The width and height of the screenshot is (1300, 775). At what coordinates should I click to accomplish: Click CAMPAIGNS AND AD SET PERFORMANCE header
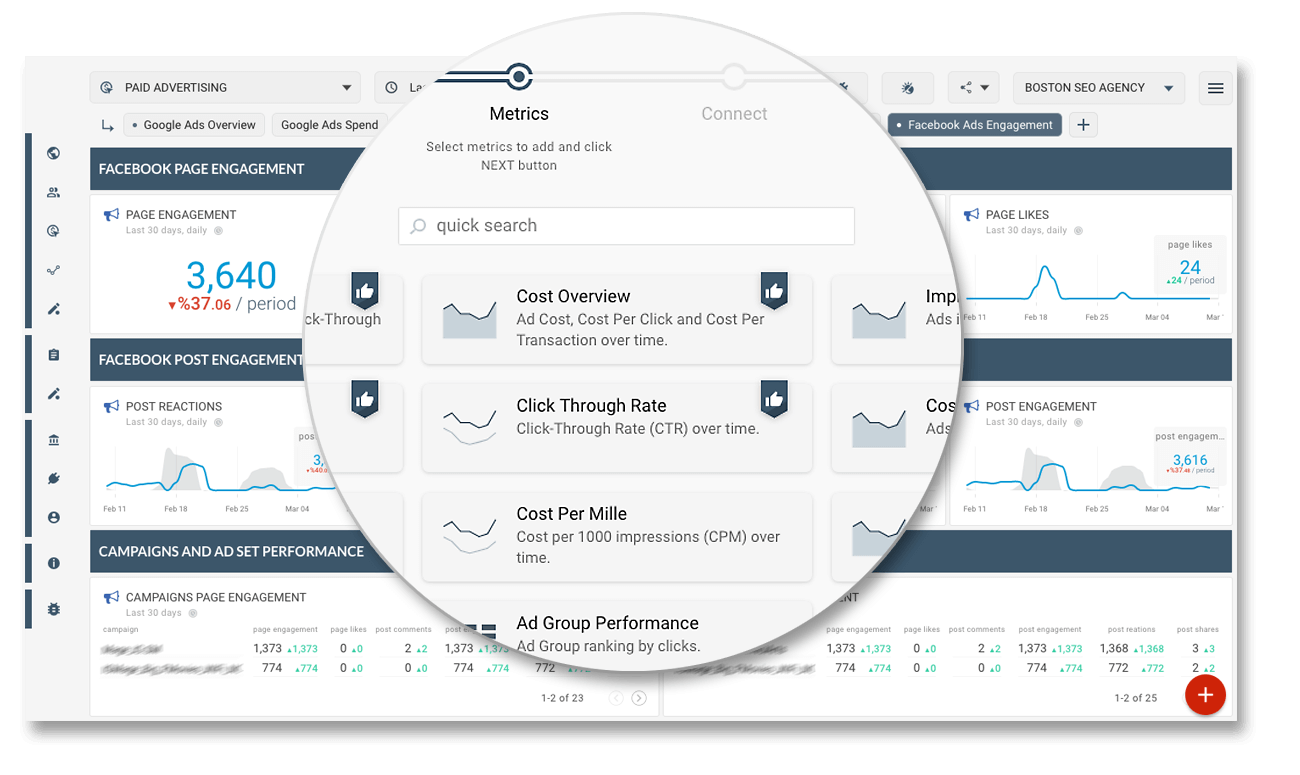tap(231, 552)
